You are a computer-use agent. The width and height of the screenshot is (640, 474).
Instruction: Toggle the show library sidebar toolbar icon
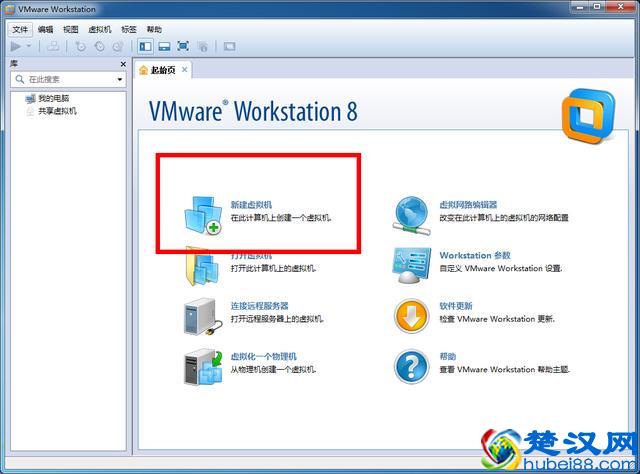[x=145, y=47]
